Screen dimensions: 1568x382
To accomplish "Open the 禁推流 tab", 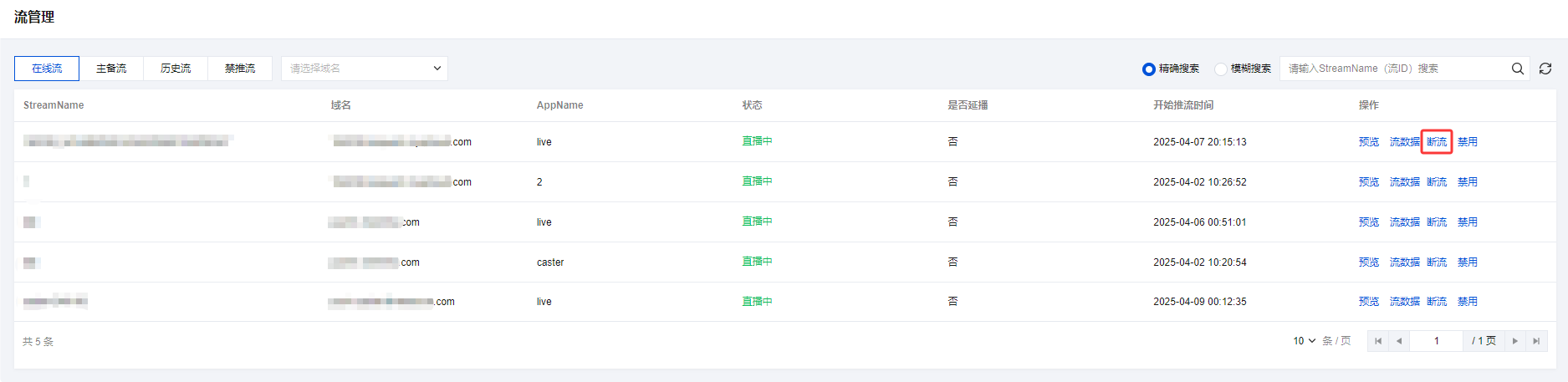I will coord(240,69).
